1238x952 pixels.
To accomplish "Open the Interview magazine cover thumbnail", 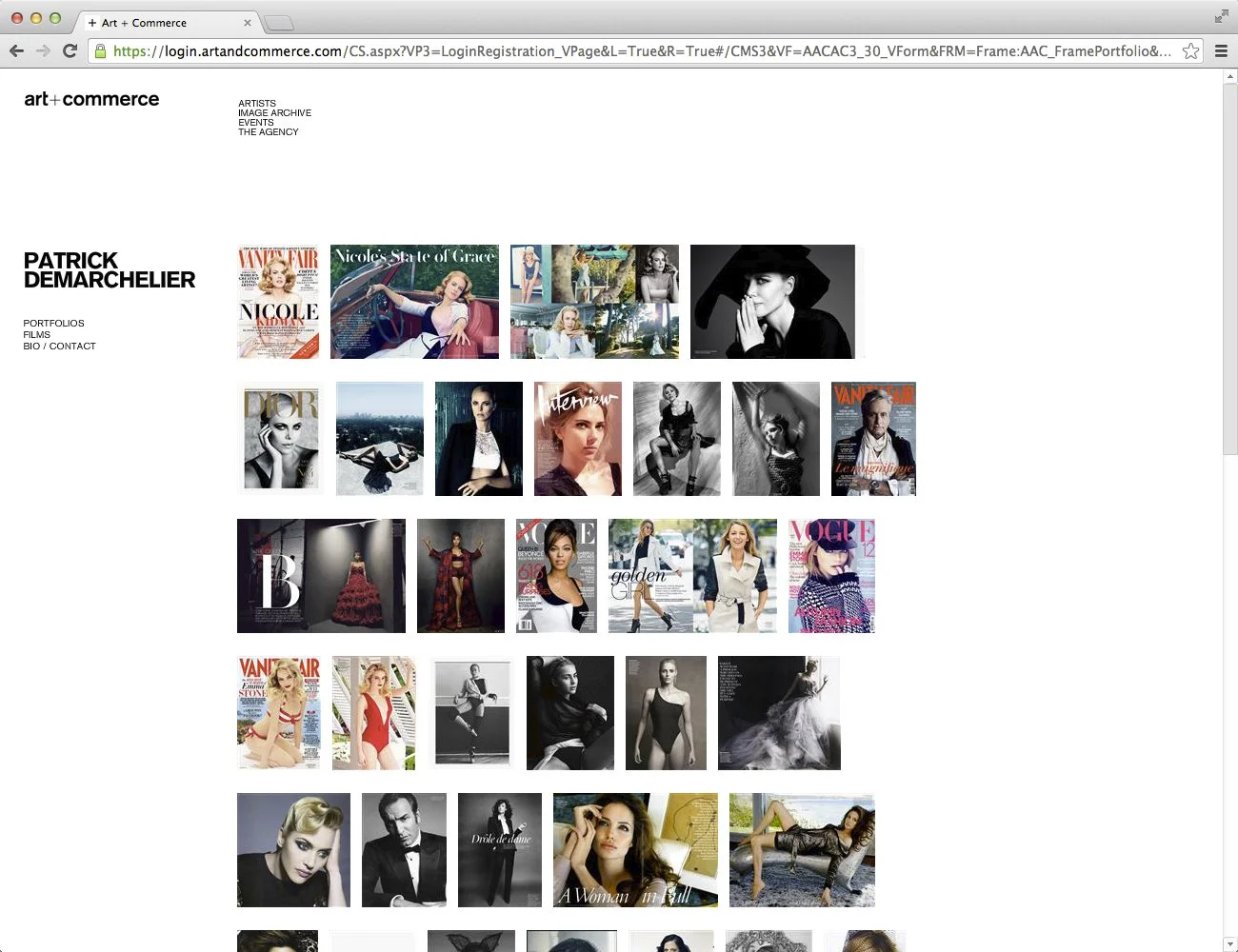I will [577, 439].
